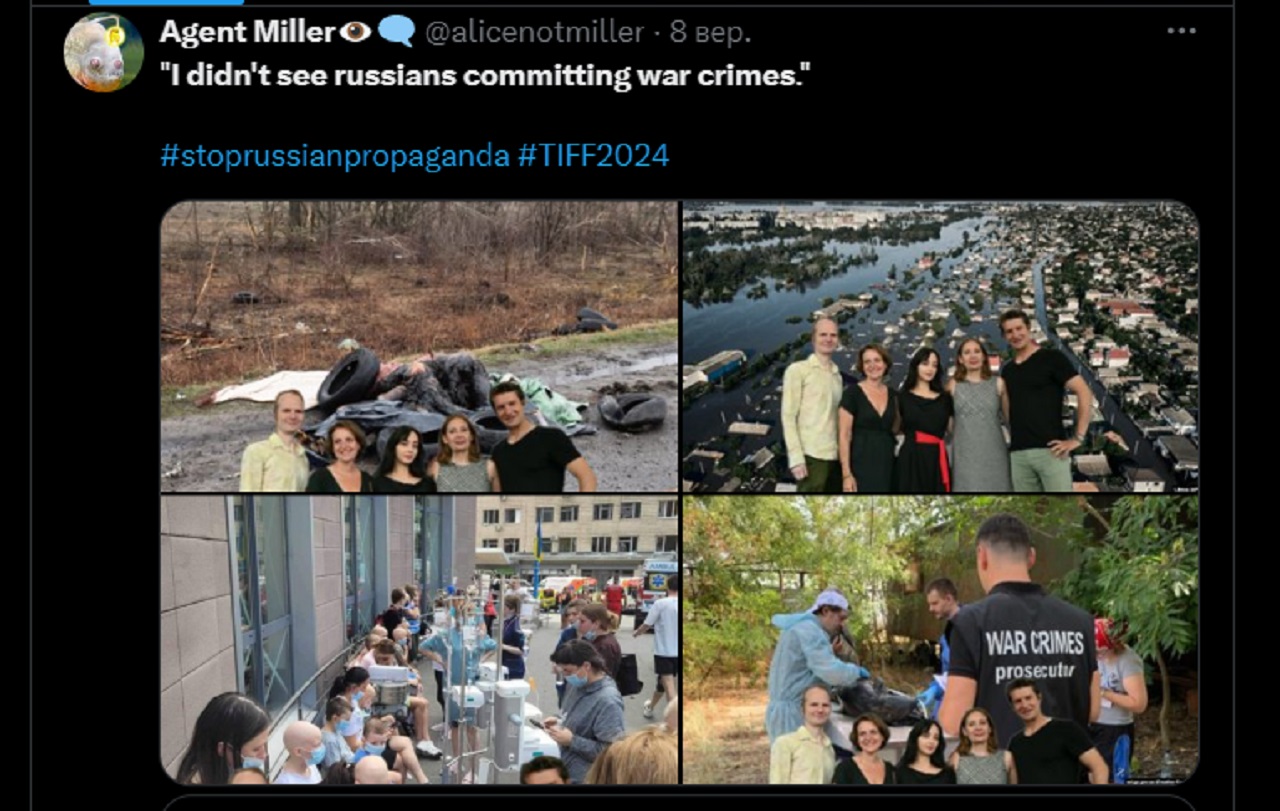Click the tweet text about war crimes
1280x811 pixels.
(484, 76)
